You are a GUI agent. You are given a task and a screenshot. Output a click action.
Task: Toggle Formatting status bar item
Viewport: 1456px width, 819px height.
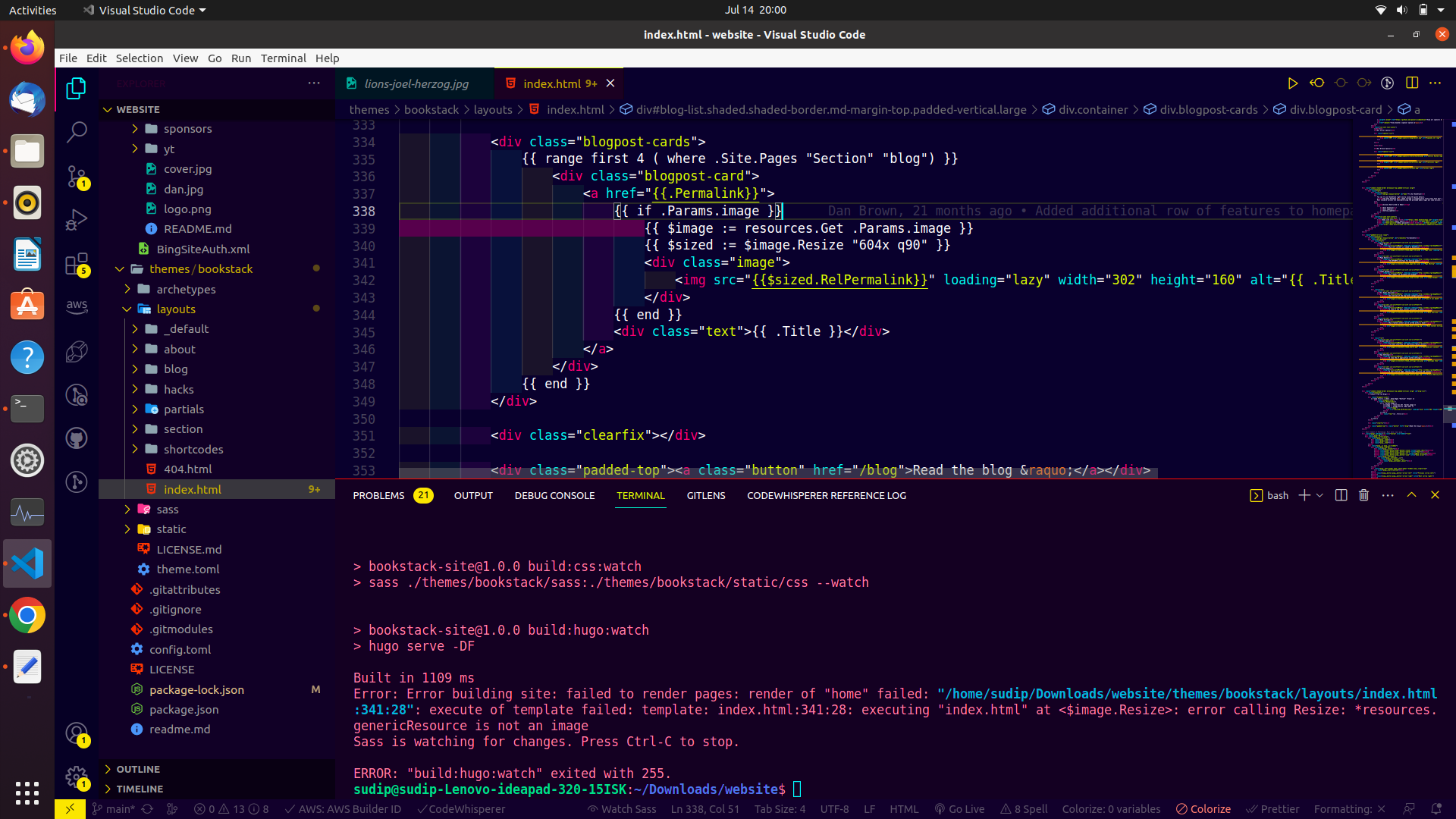(1349, 809)
